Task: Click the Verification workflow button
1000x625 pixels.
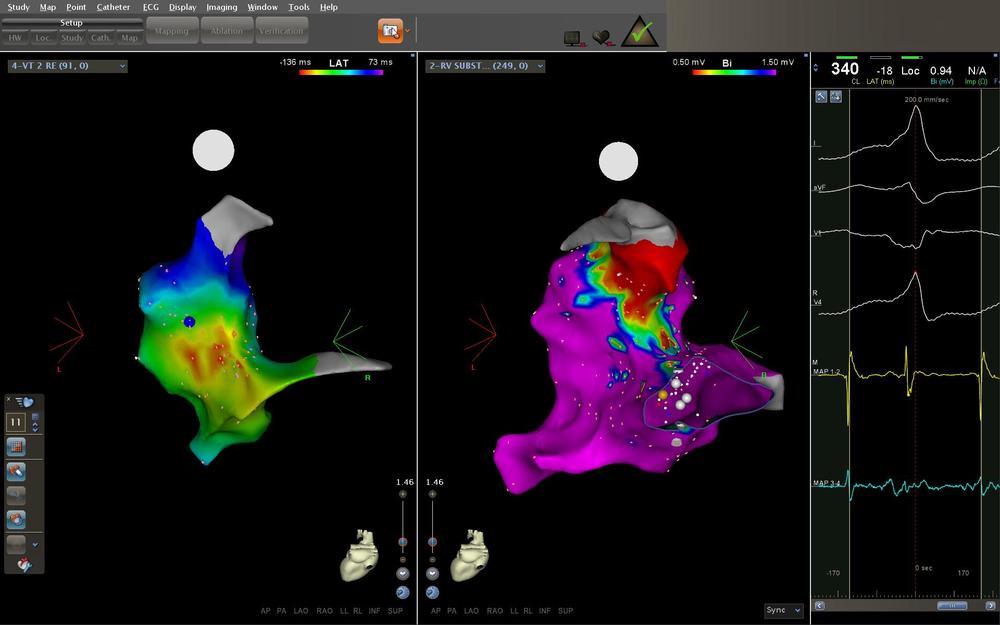Action: click(x=281, y=31)
